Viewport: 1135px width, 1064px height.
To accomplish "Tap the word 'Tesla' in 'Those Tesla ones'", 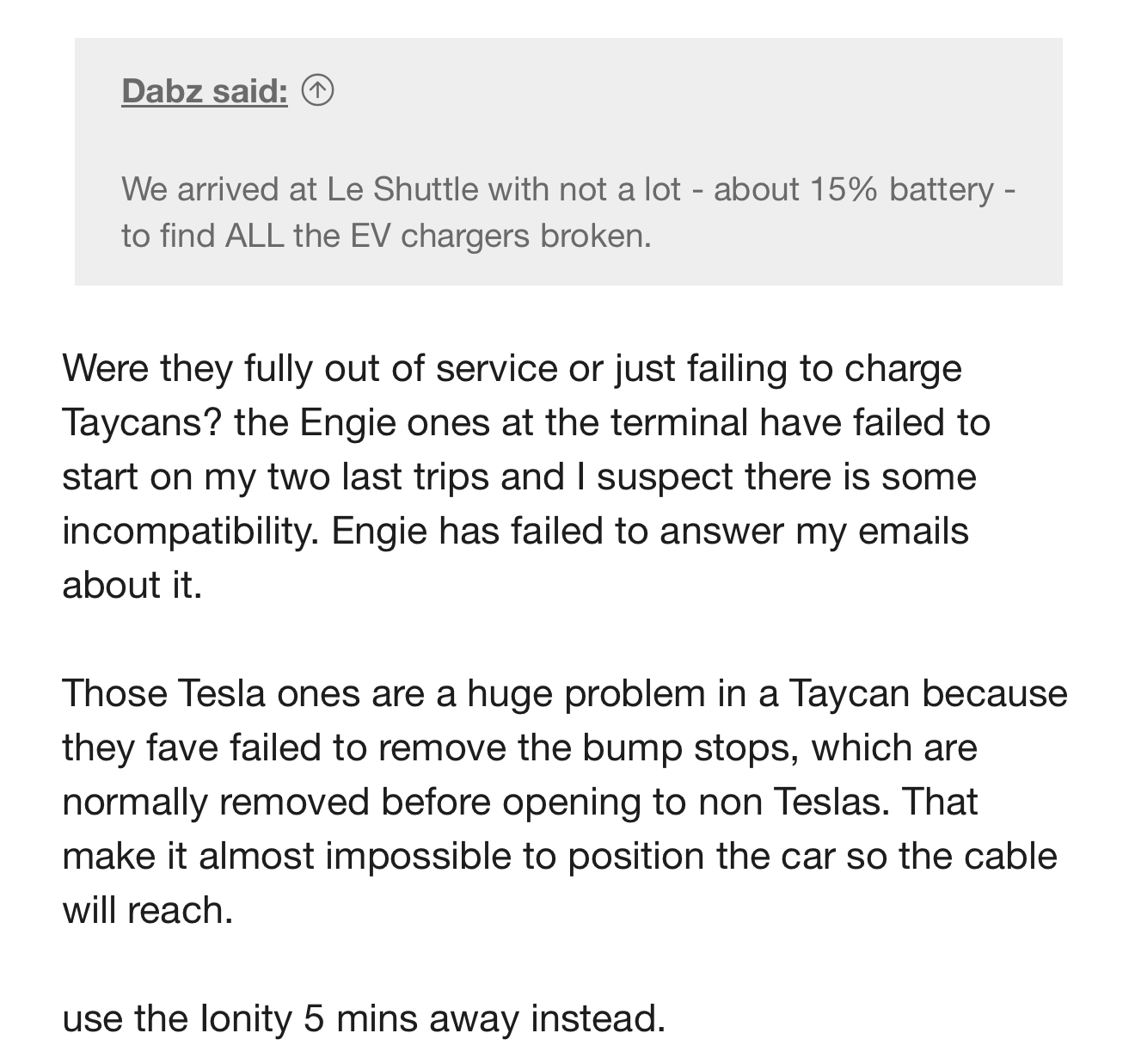I will pos(222,693).
